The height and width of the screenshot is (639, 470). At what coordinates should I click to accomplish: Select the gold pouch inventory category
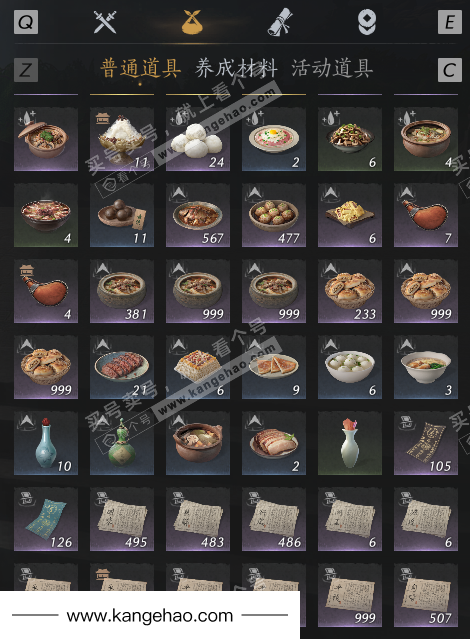click(192, 22)
